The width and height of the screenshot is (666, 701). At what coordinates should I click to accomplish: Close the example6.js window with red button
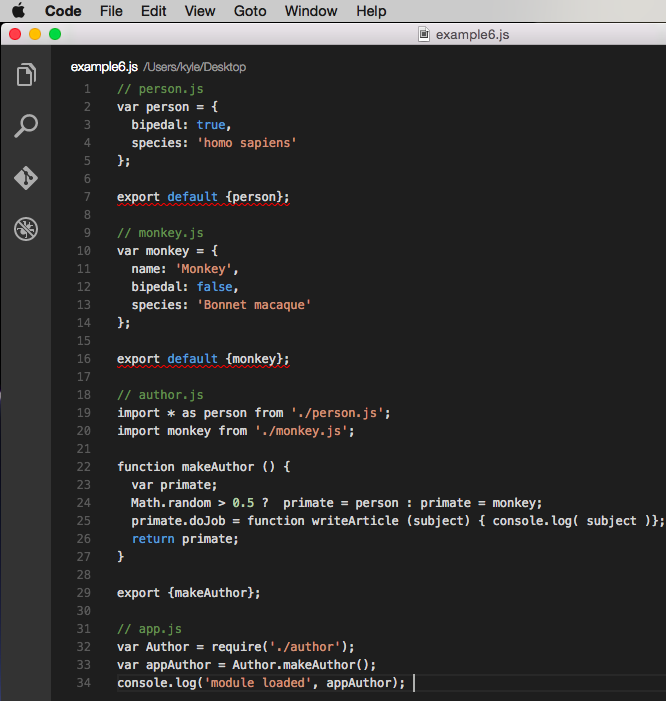pos(15,34)
